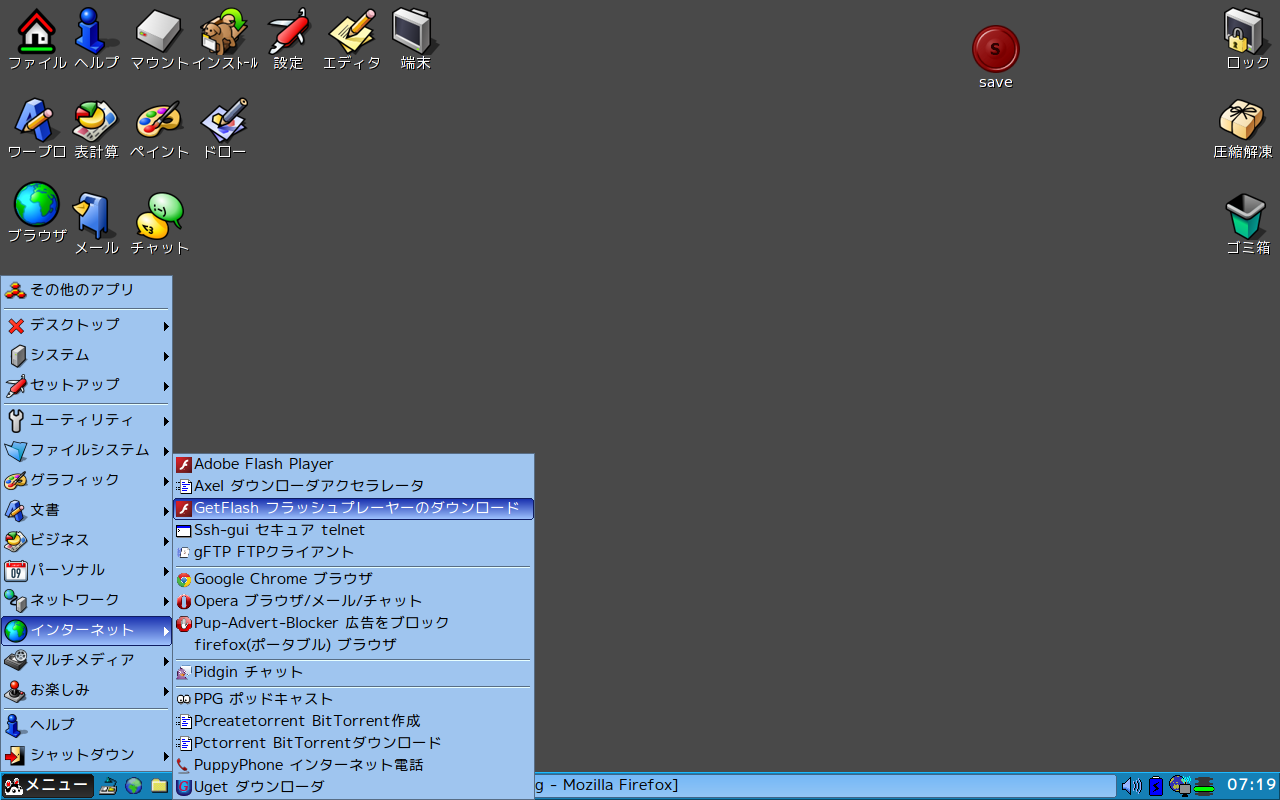The height and width of the screenshot is (800, 1280).
Task: Click the taskbar yellow folder launcher
Action: click(x=159, y=786)
